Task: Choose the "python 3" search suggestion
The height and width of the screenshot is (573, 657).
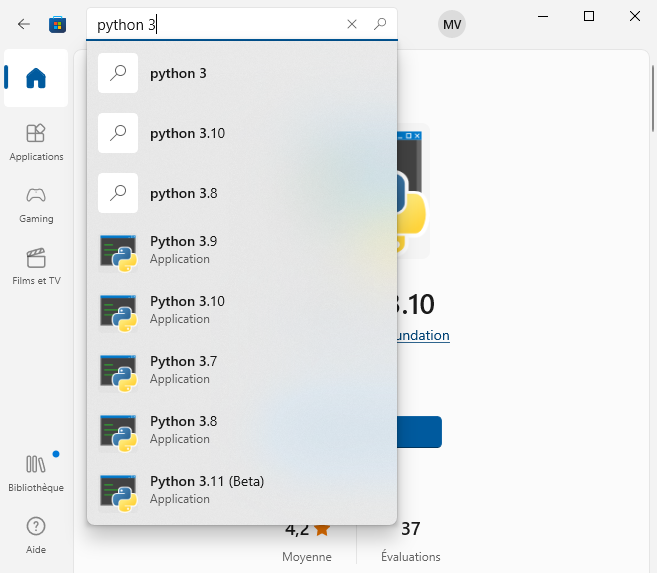Action: (242, 73)
